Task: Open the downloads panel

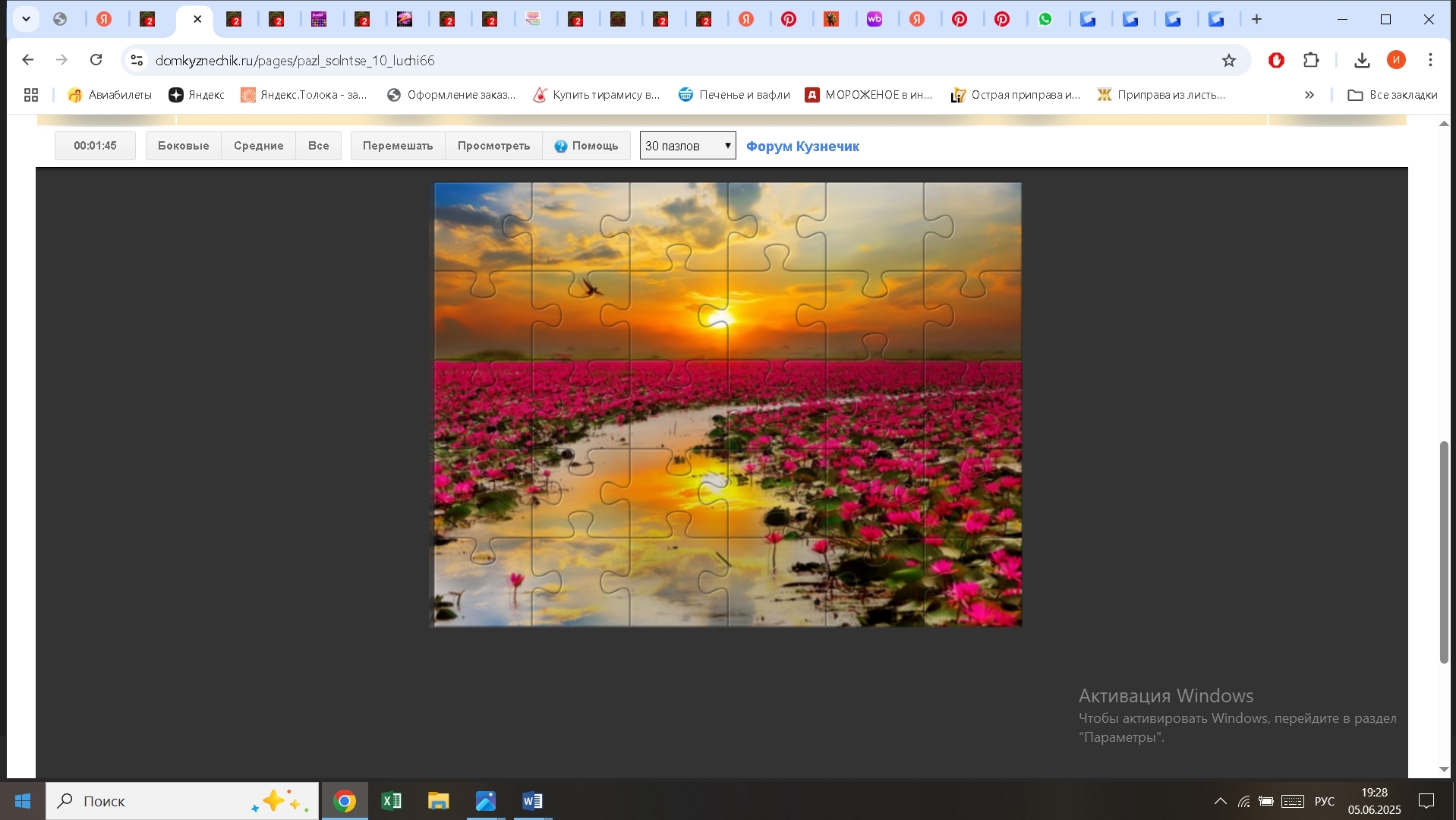Action: point(1362,60)
